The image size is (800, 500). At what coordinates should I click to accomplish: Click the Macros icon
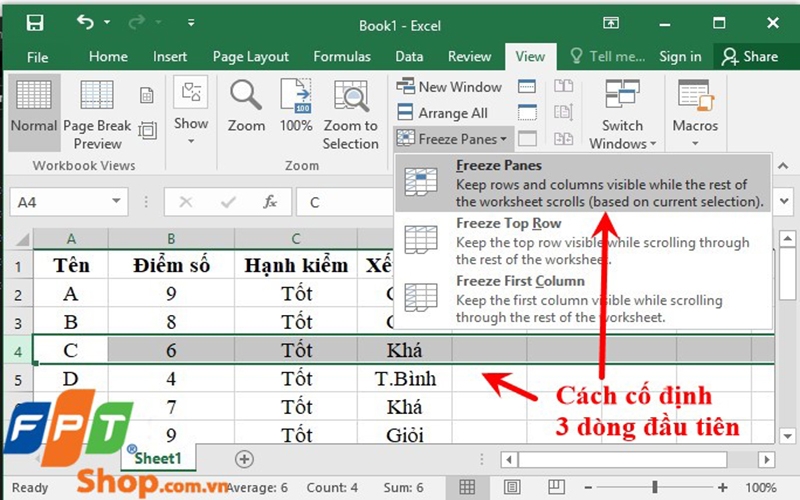[x=695, y=96]
